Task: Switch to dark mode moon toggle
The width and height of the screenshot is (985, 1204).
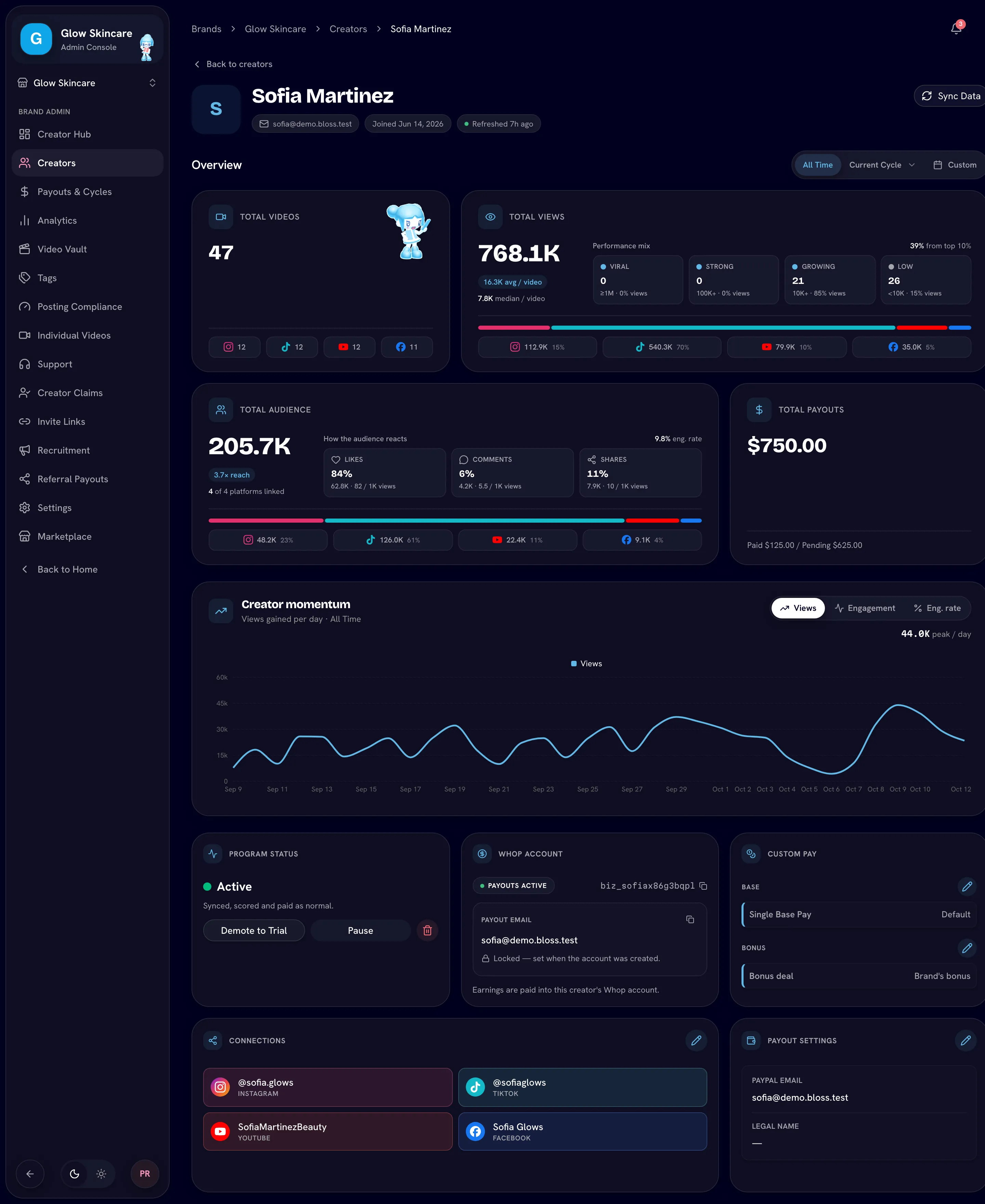Action: (x=74, y=1174)
